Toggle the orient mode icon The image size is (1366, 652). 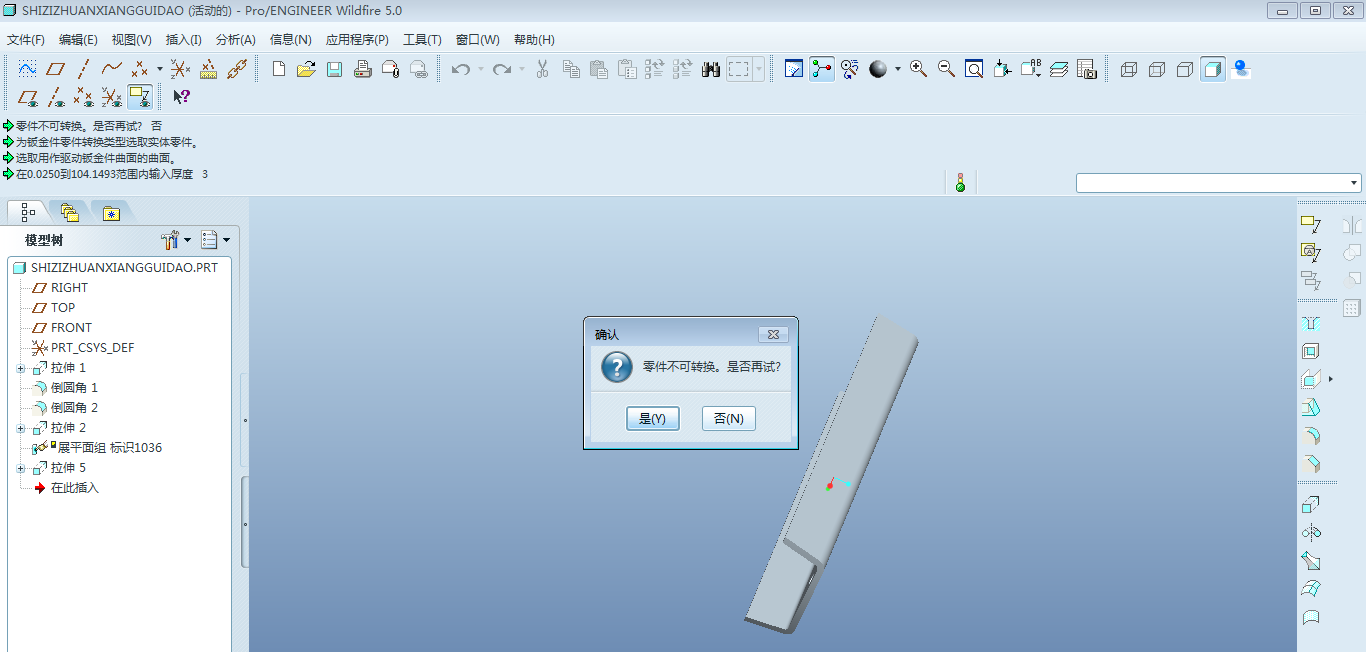click(850, 69)
